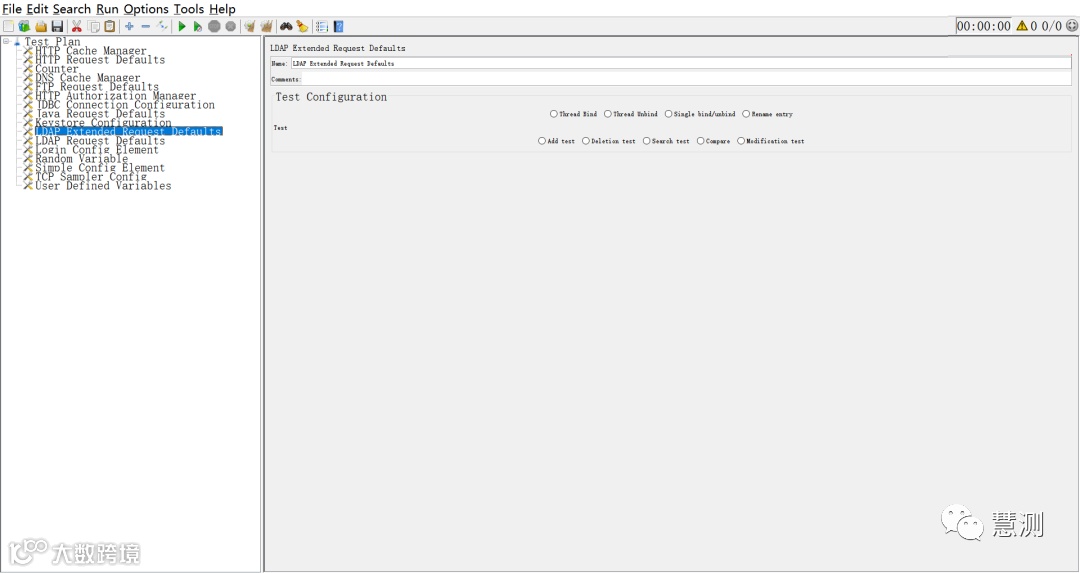Open the Run menu
1080x573 pixels.
tap(107, 9)
